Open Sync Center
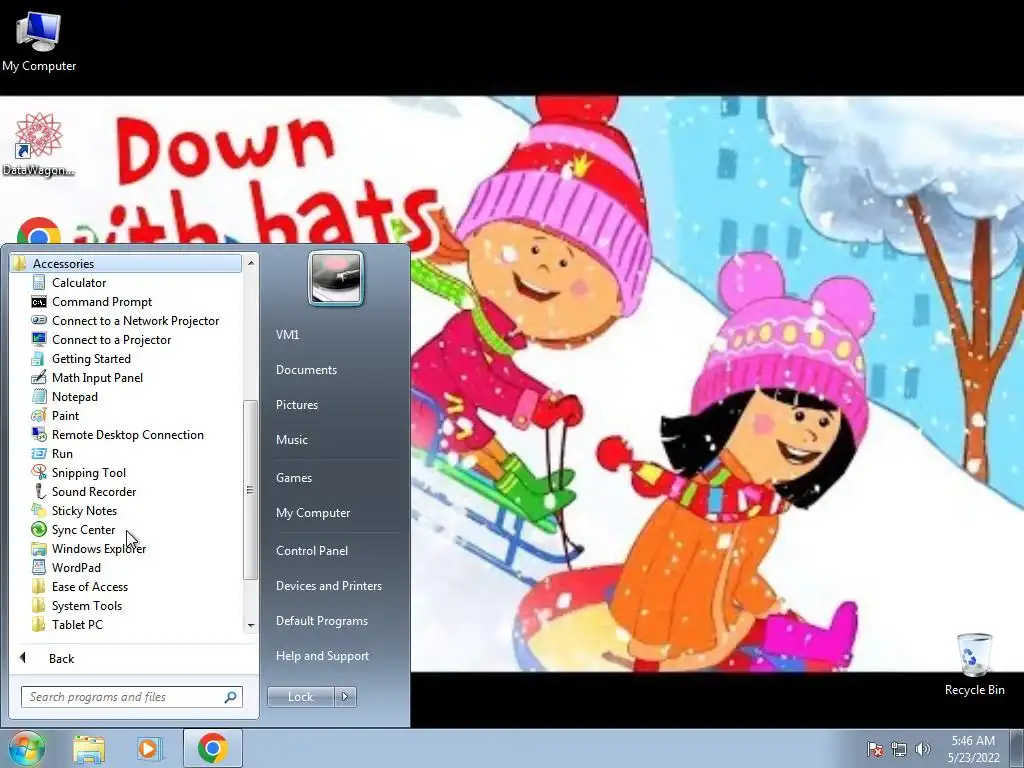Screen dimensions: 1024x768 click(83, 529)
